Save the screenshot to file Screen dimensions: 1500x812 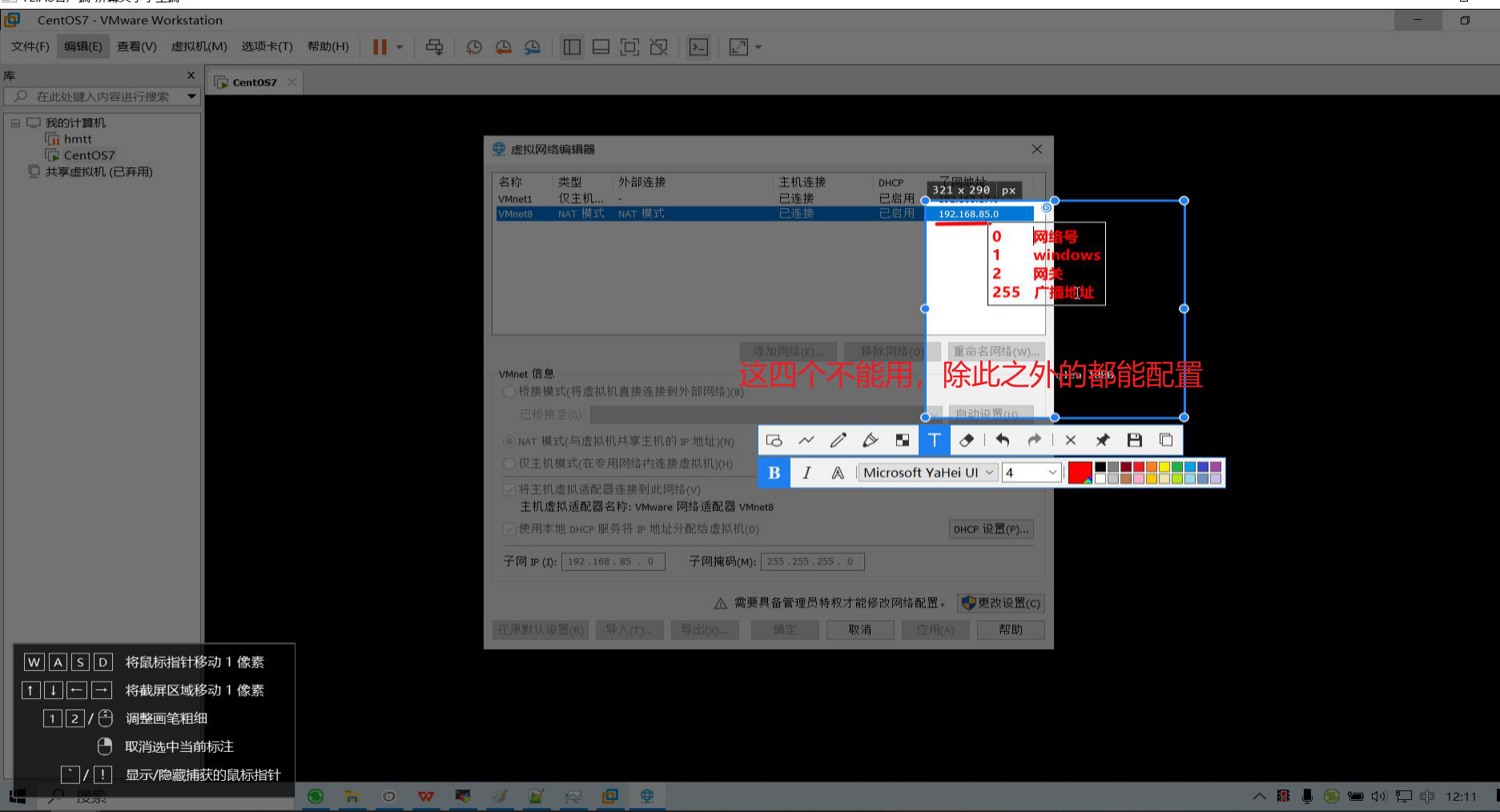pos(1135,440)
